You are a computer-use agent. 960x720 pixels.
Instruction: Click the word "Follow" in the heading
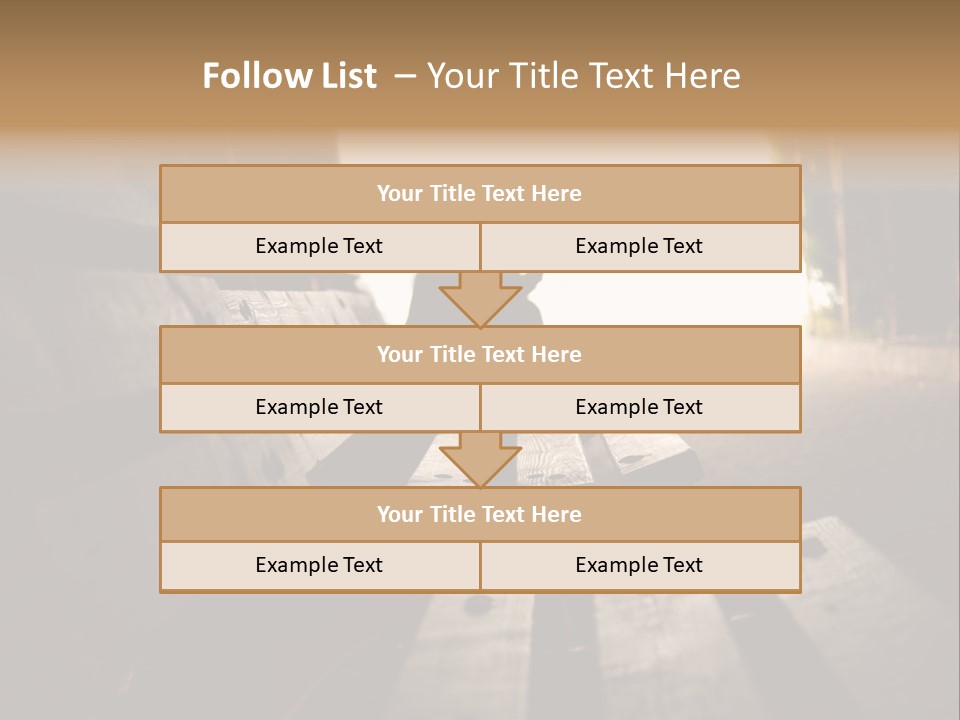(x=250, y=75)
